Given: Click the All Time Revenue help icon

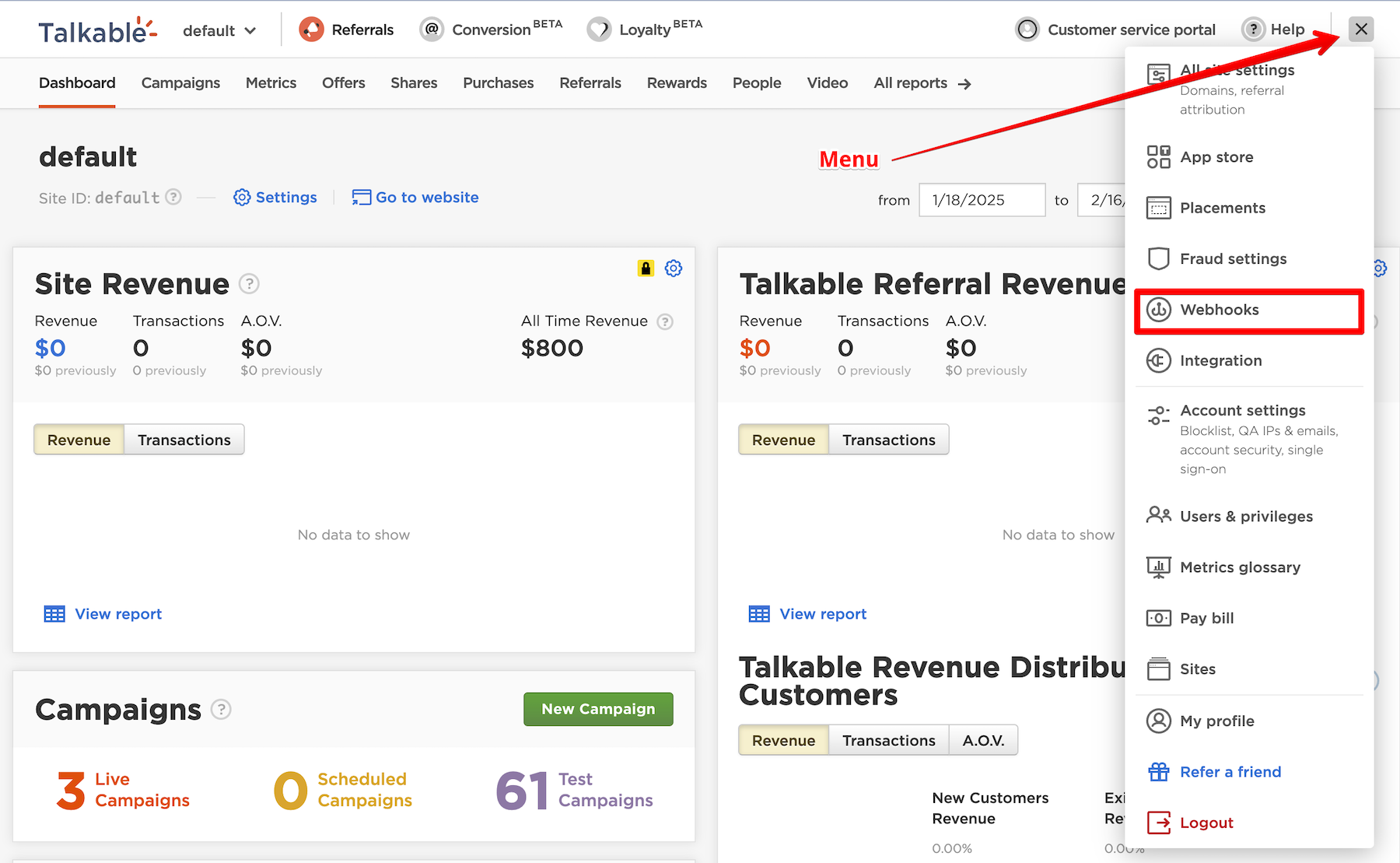Looking at the screenshot, I should (665, 321).
